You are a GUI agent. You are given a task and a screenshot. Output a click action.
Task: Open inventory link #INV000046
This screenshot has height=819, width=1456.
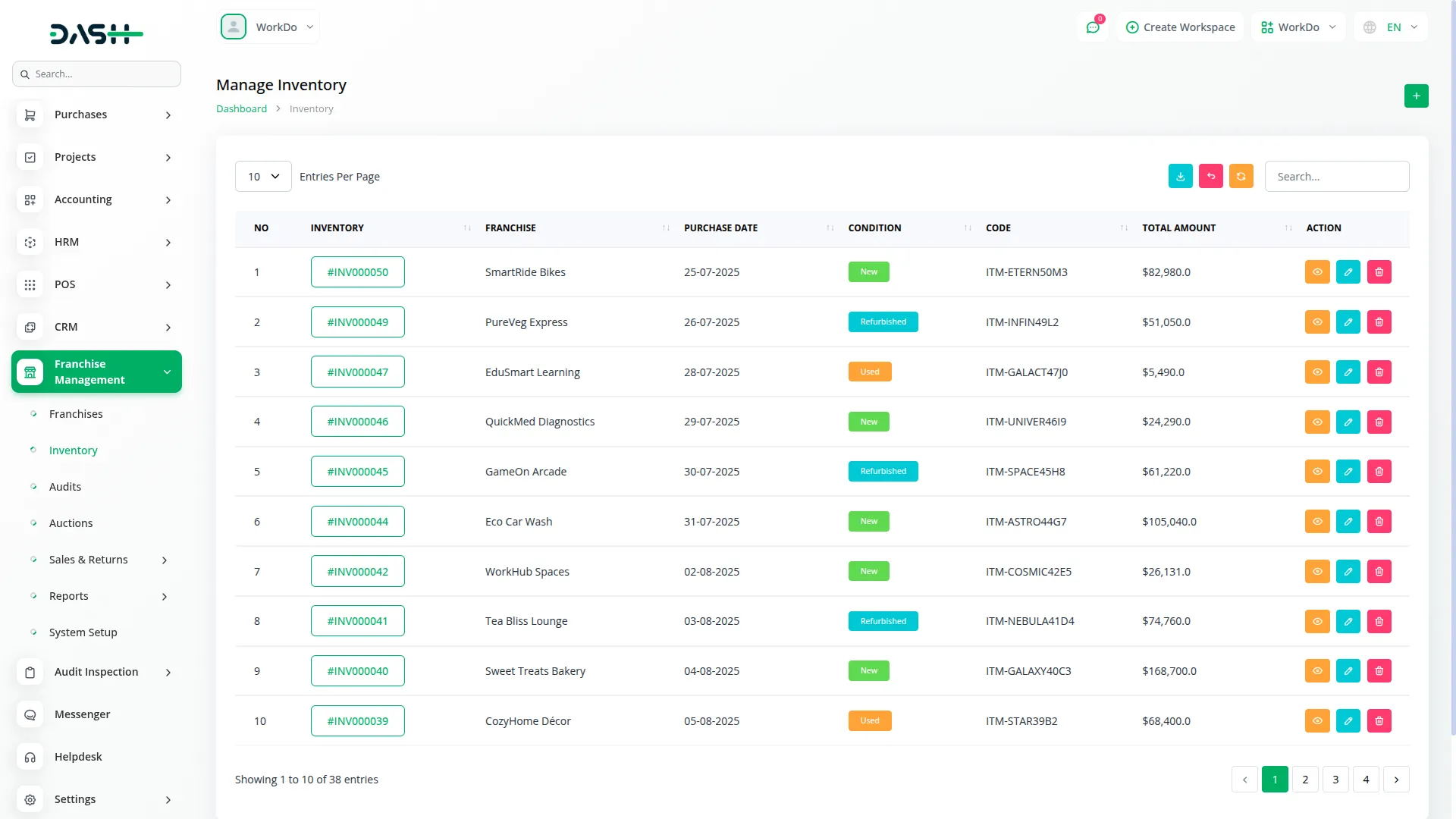(357, 422)
